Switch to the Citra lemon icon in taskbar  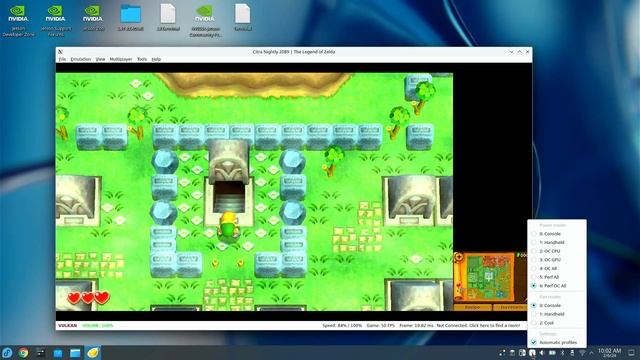[x=93, y=353]
